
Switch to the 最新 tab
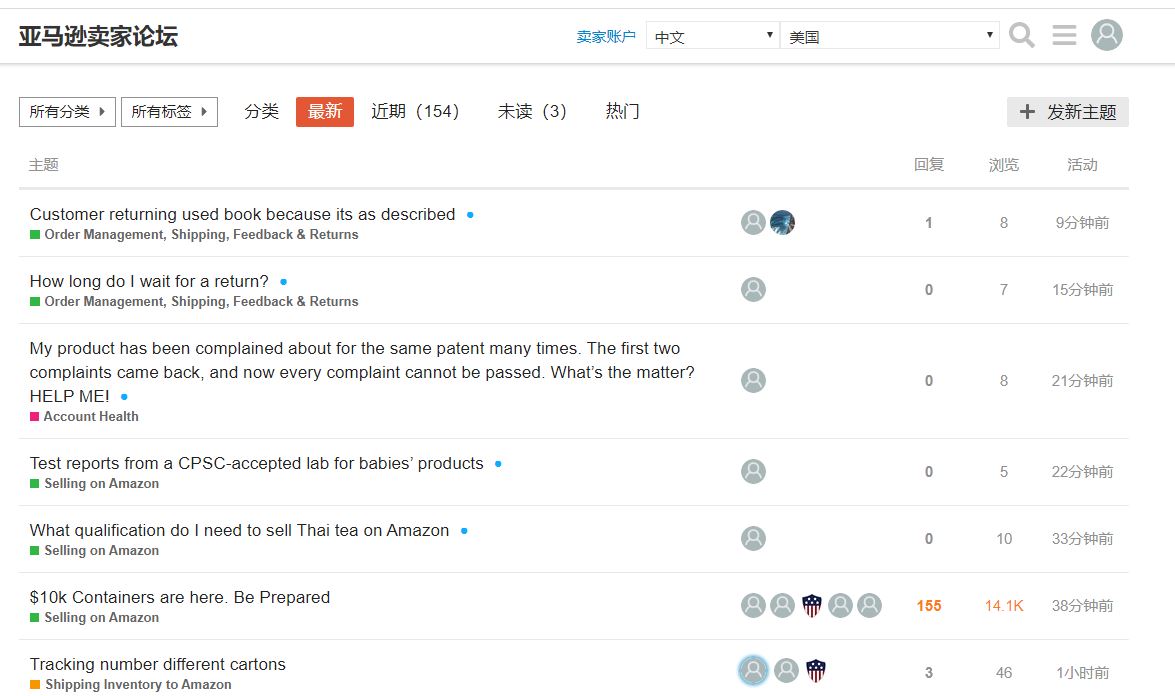[325, 112]
